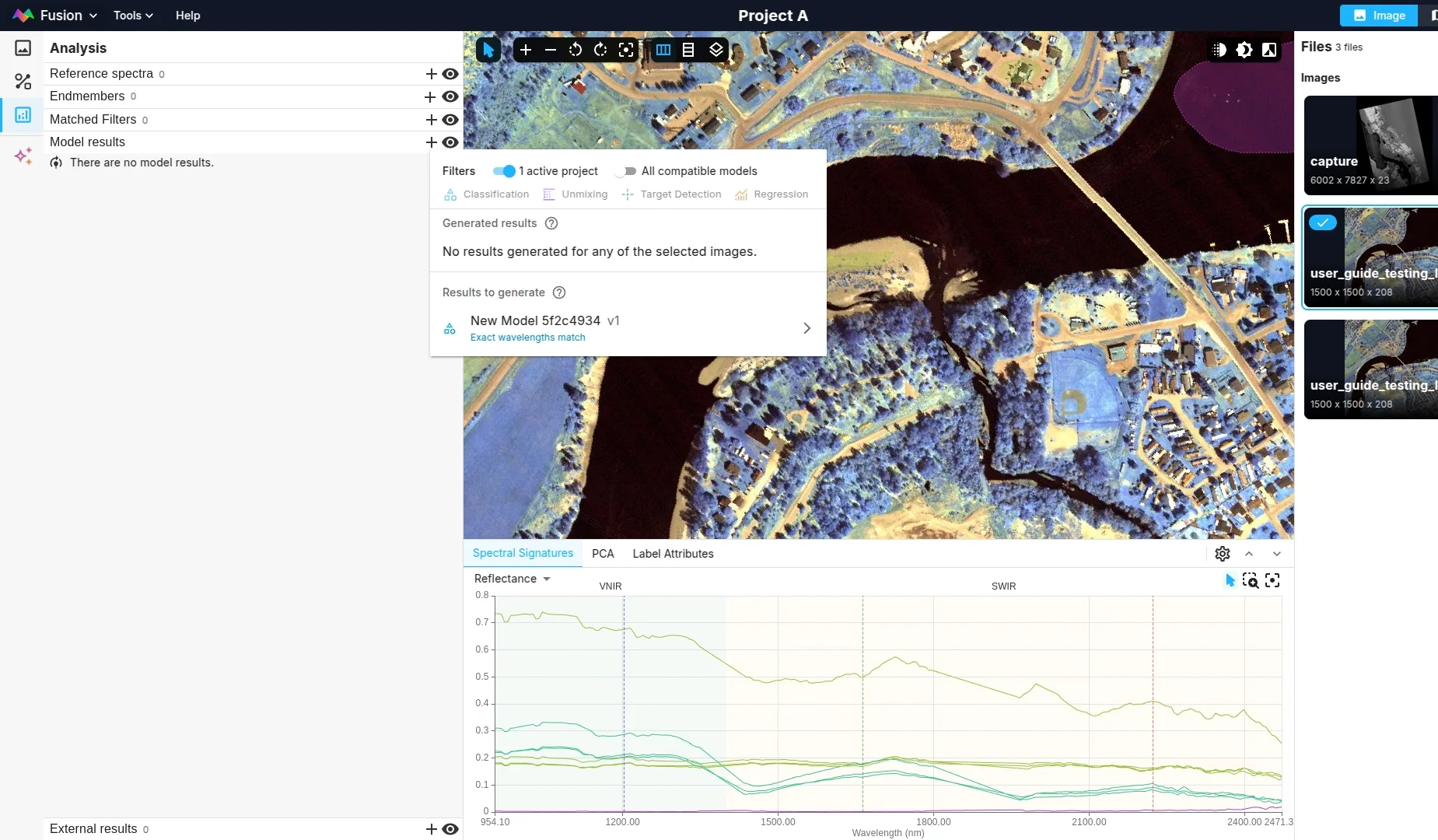The image size is (1438, 840).
Task: Hide Endmembers using the eye icon
Action: tap(450, 97)
